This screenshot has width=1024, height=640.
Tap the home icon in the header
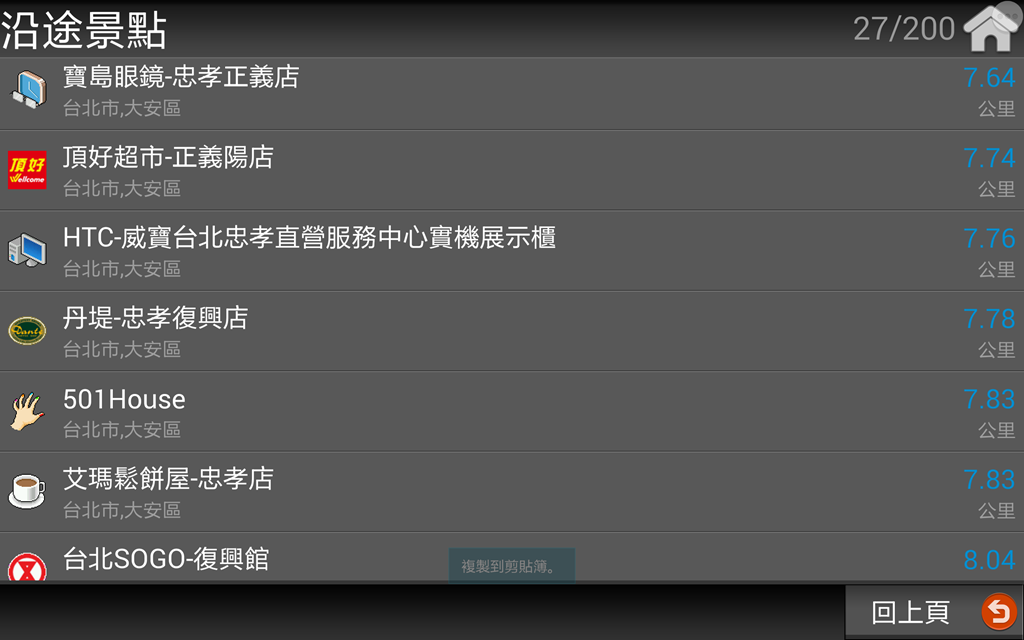(x=991, y=27)
